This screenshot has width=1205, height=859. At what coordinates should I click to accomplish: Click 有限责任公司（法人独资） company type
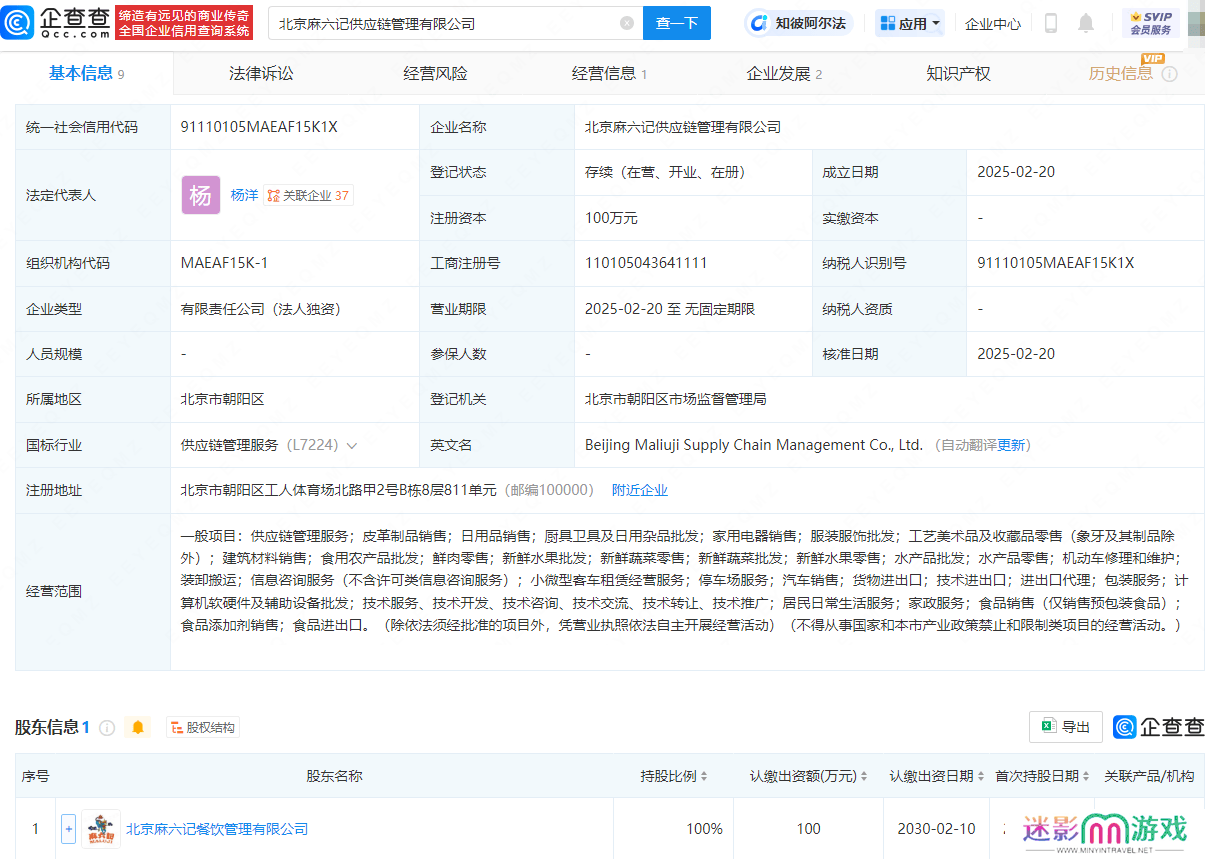(261, 309)
